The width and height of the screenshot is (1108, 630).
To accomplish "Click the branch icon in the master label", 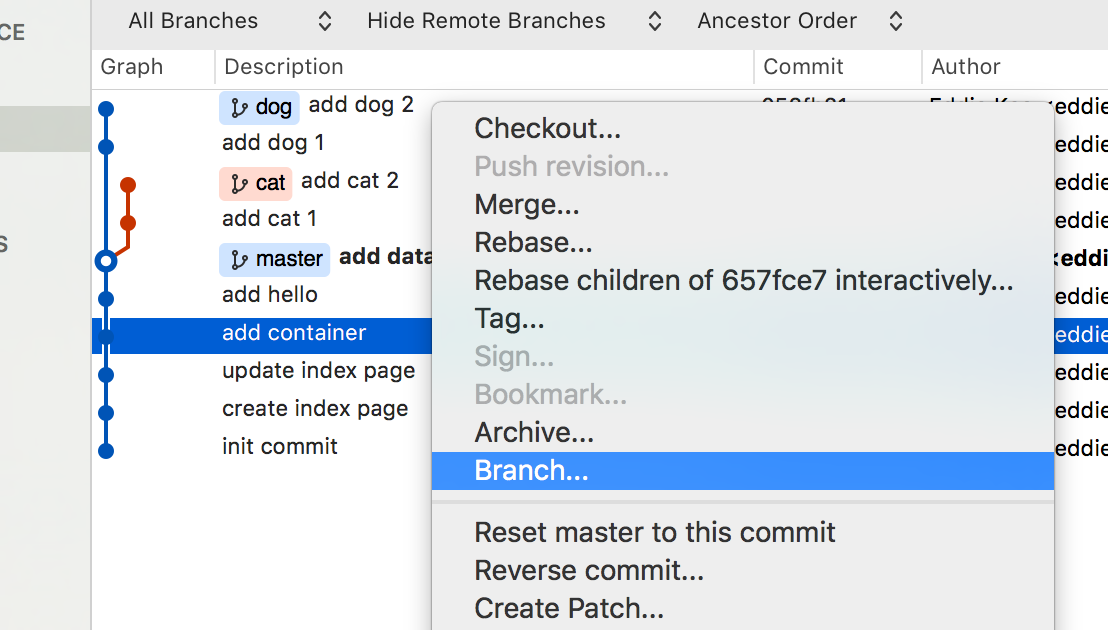I will pos(240,259).
